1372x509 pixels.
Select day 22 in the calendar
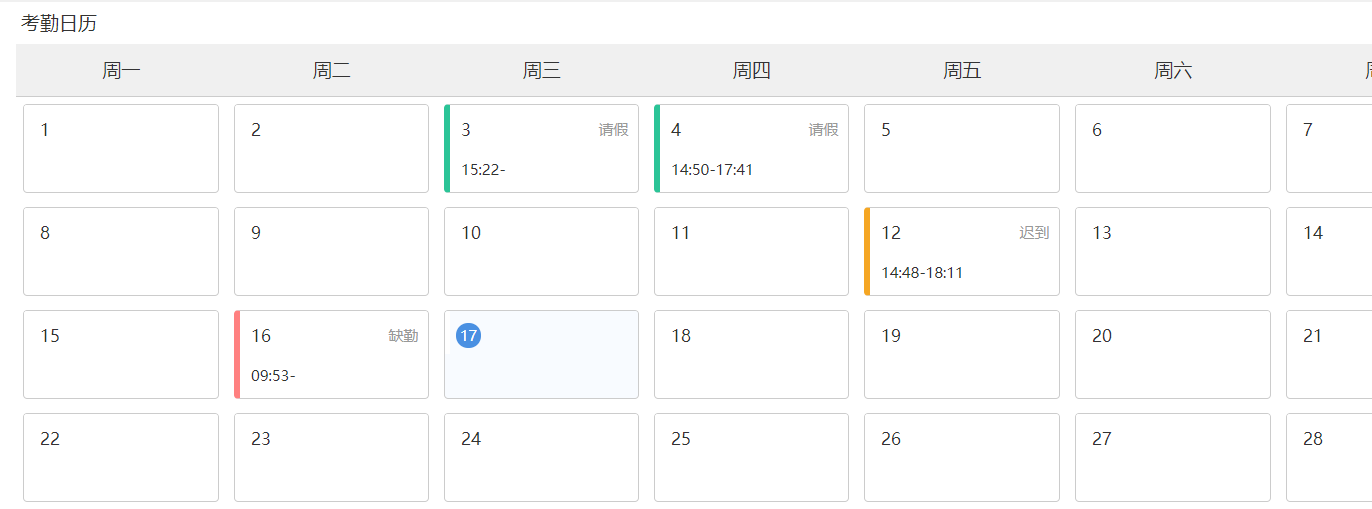point(121,457)
